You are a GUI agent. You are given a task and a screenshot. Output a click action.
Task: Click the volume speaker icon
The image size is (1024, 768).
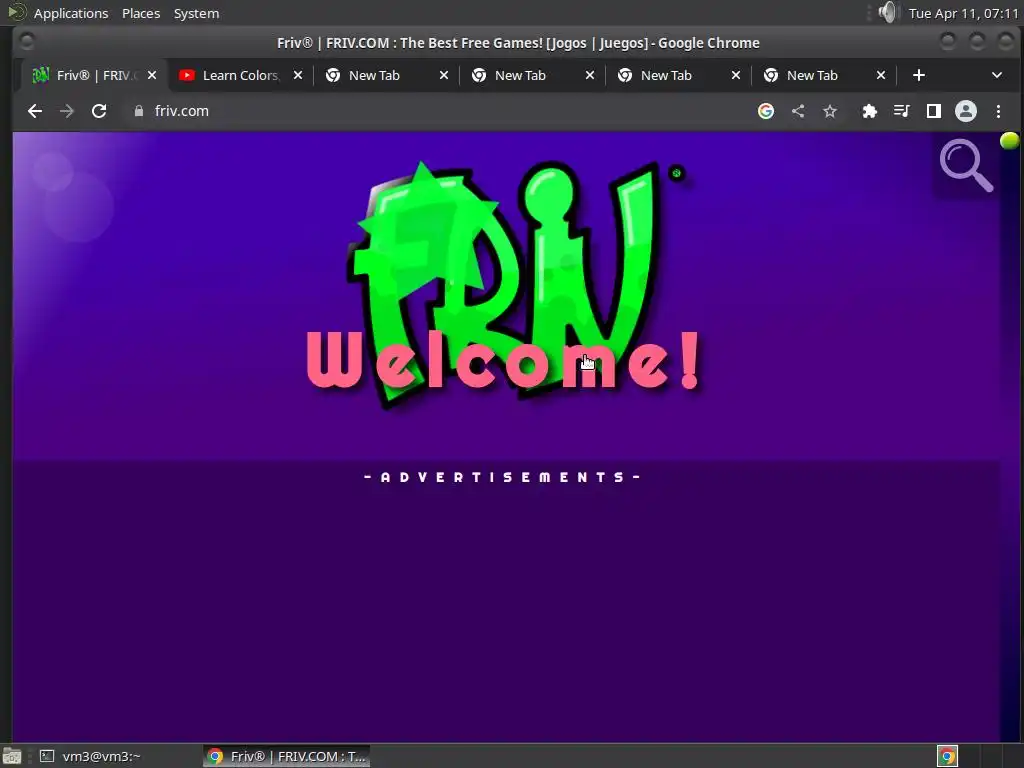888,12
